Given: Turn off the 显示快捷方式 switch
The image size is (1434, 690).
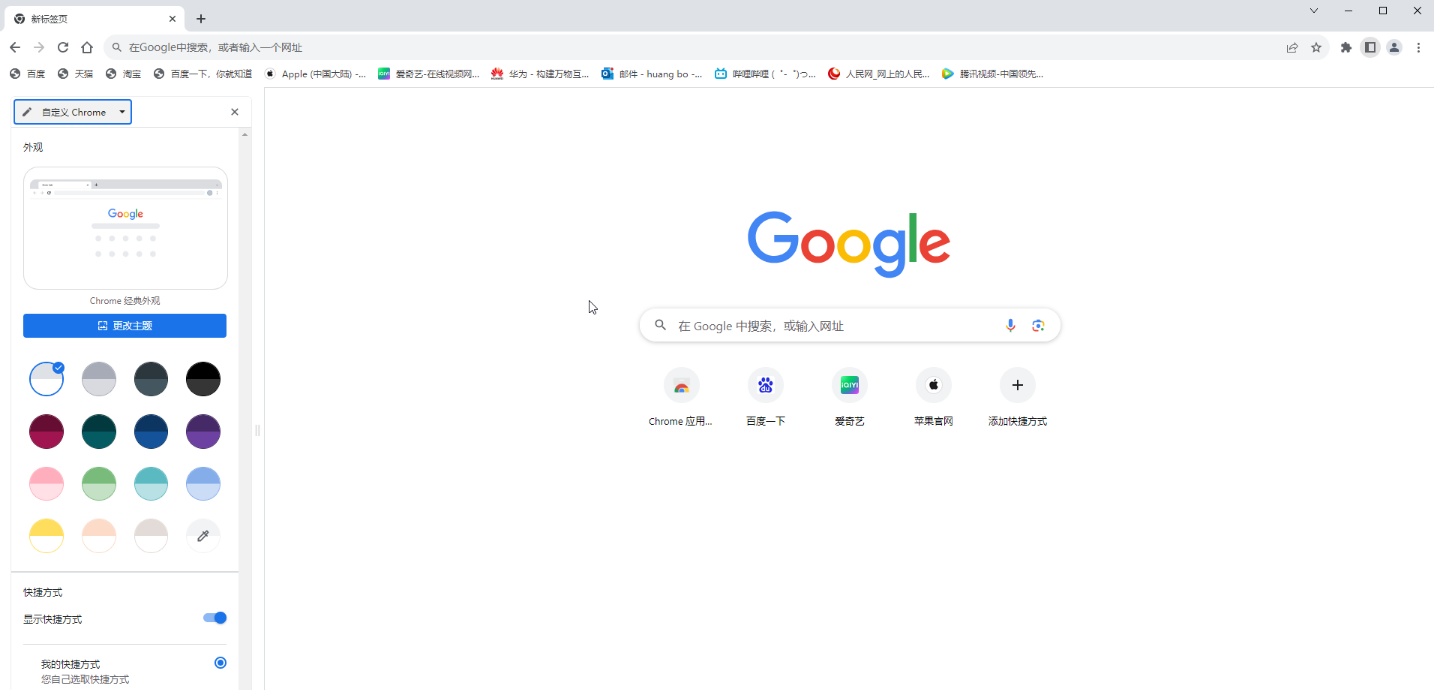Looking at the screenshot, I should coord(215,618).
